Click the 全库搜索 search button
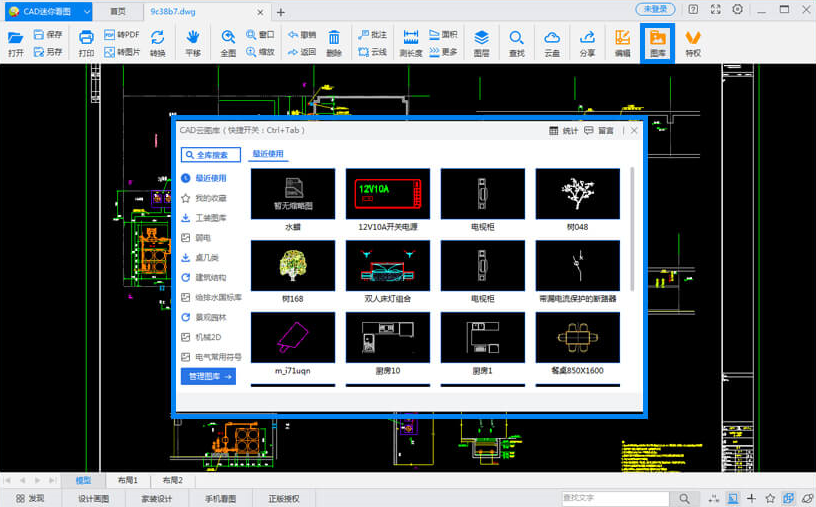The image size is (816, 507). click(211, 155)
